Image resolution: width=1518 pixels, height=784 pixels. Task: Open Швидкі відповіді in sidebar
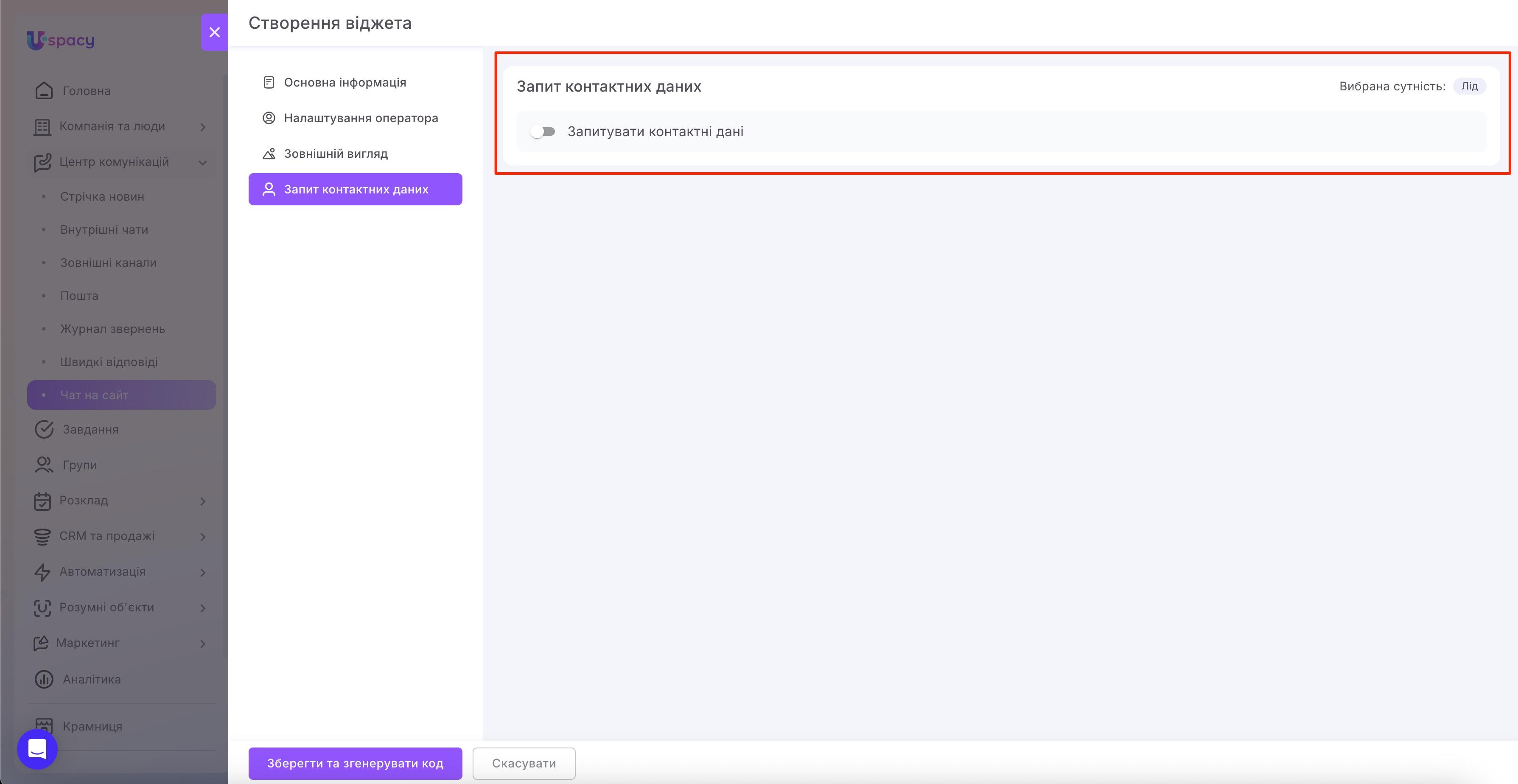click(x=121, y=362)
